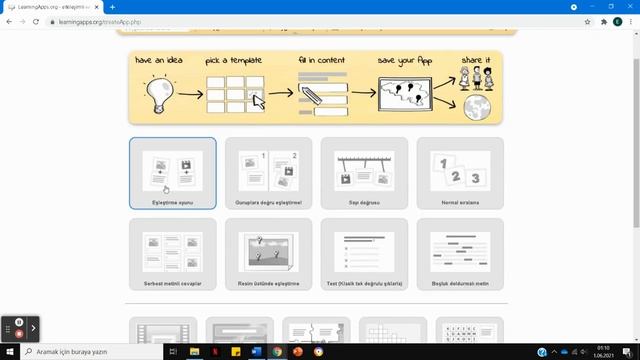Image resolution: width=640 pixels, height=360 pixels.
Task: Click the address bar URL
Action: (x=100, y=22)
